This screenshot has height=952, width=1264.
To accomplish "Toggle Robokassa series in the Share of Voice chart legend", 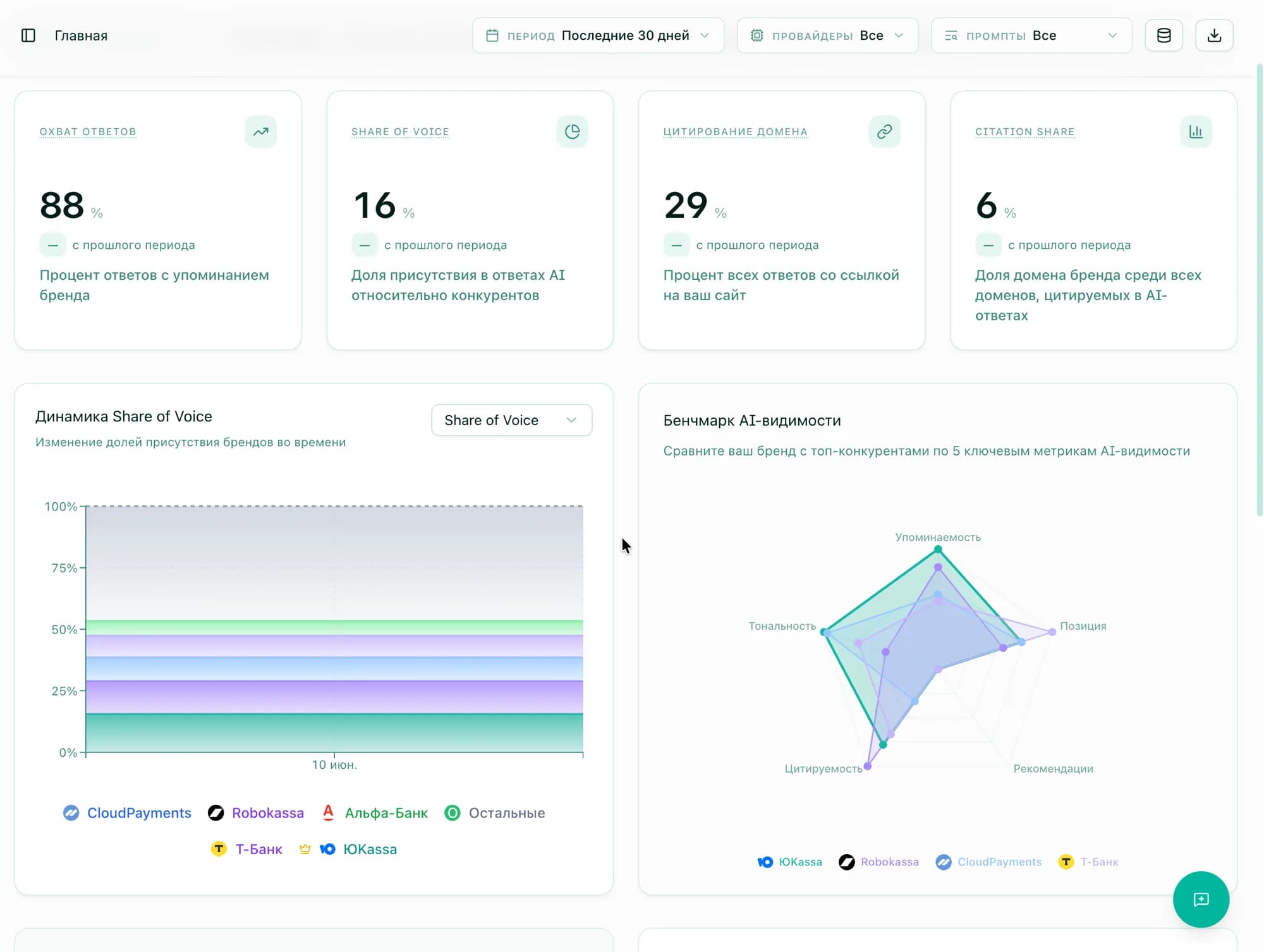I will pyautogui.click(x=256, y=813).
